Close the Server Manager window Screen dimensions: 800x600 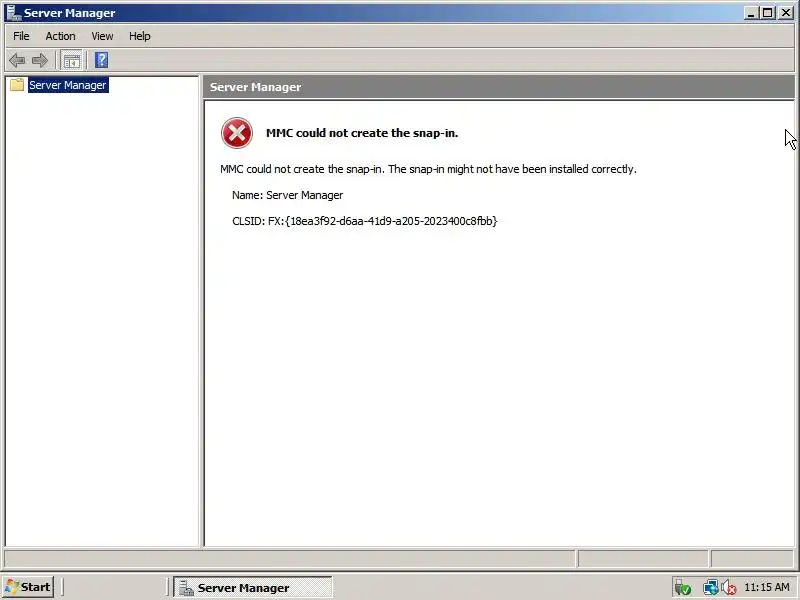click(786, 13)
